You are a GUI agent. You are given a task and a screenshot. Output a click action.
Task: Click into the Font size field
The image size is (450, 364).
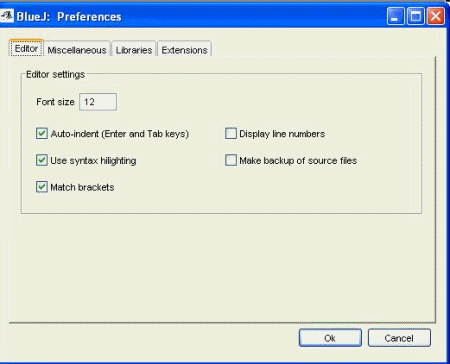(x=98, y=102)
